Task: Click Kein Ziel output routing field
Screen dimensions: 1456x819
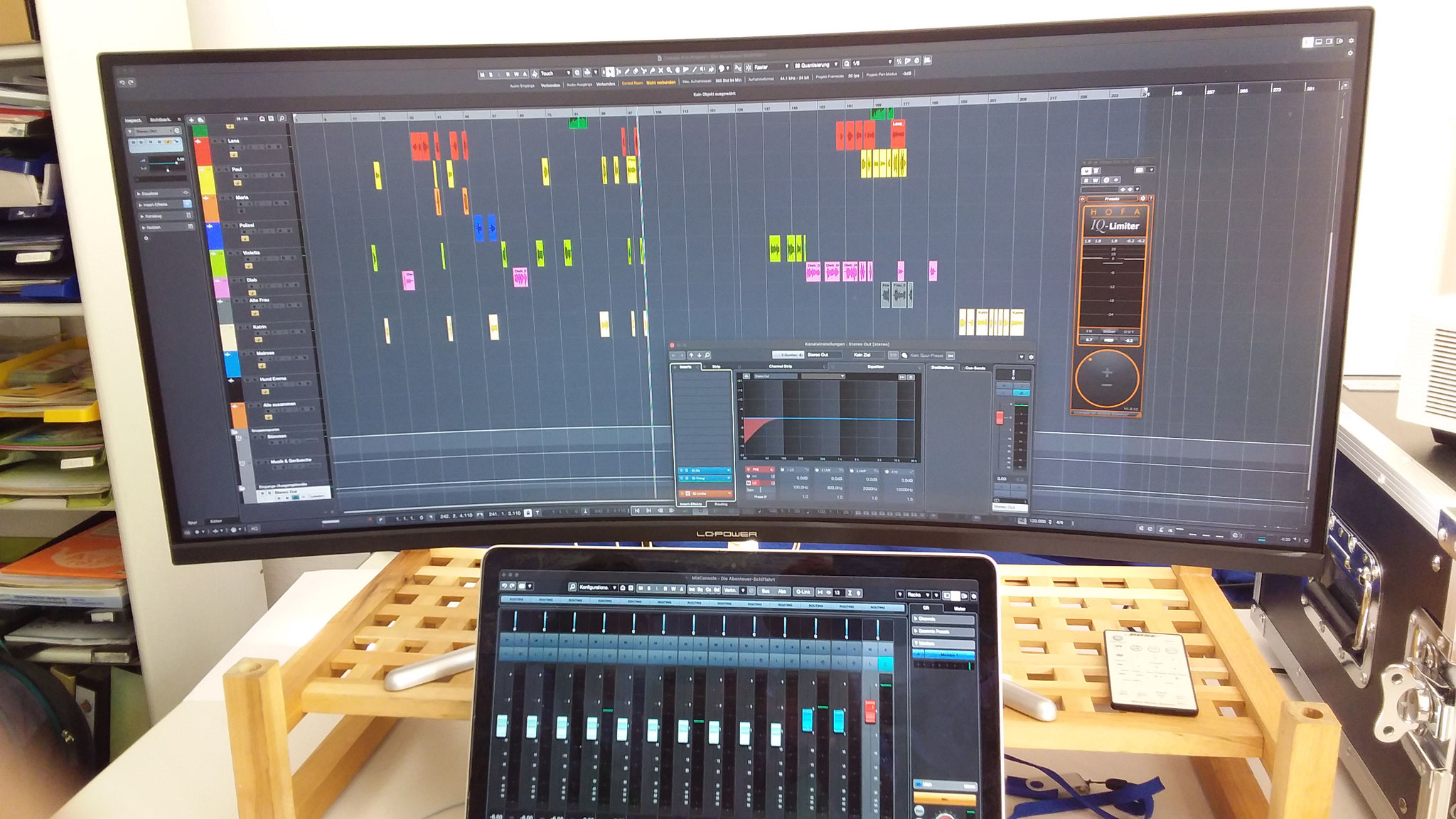Action: click(869, 355)
